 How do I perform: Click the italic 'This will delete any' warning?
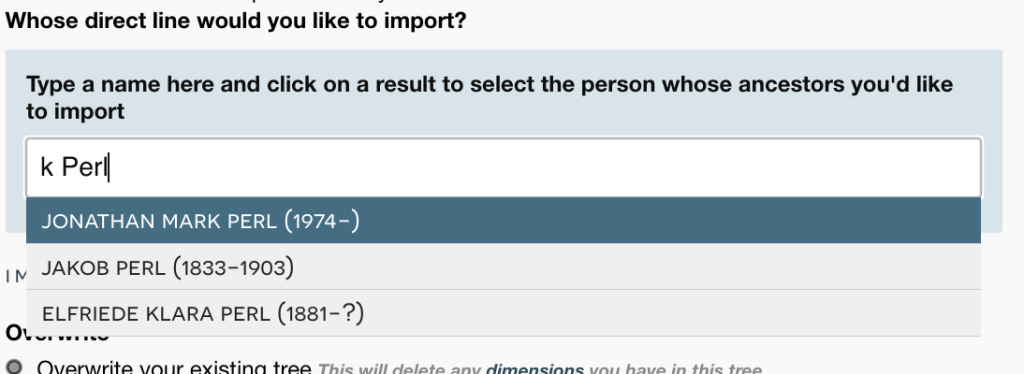coord(400,369)
